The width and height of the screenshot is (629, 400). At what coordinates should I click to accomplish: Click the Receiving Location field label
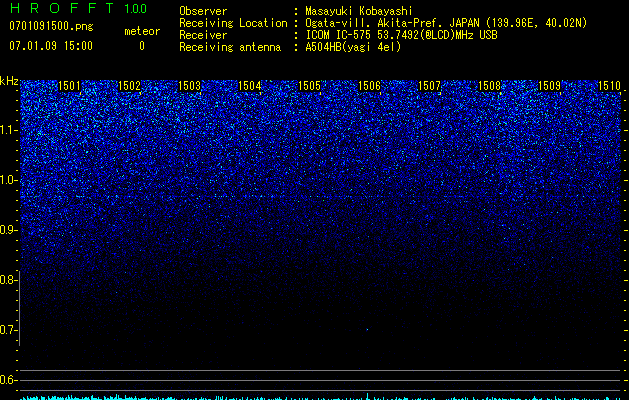pyautogui.click(x=233, y=23)
